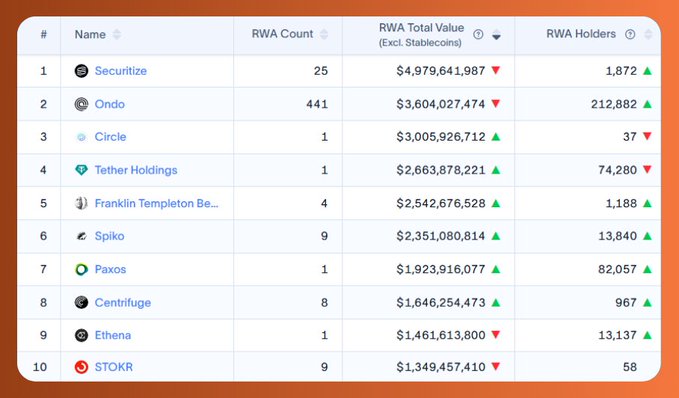Open the STOKR issuer link
Screen dimensions: 679x398
[113, 367]
